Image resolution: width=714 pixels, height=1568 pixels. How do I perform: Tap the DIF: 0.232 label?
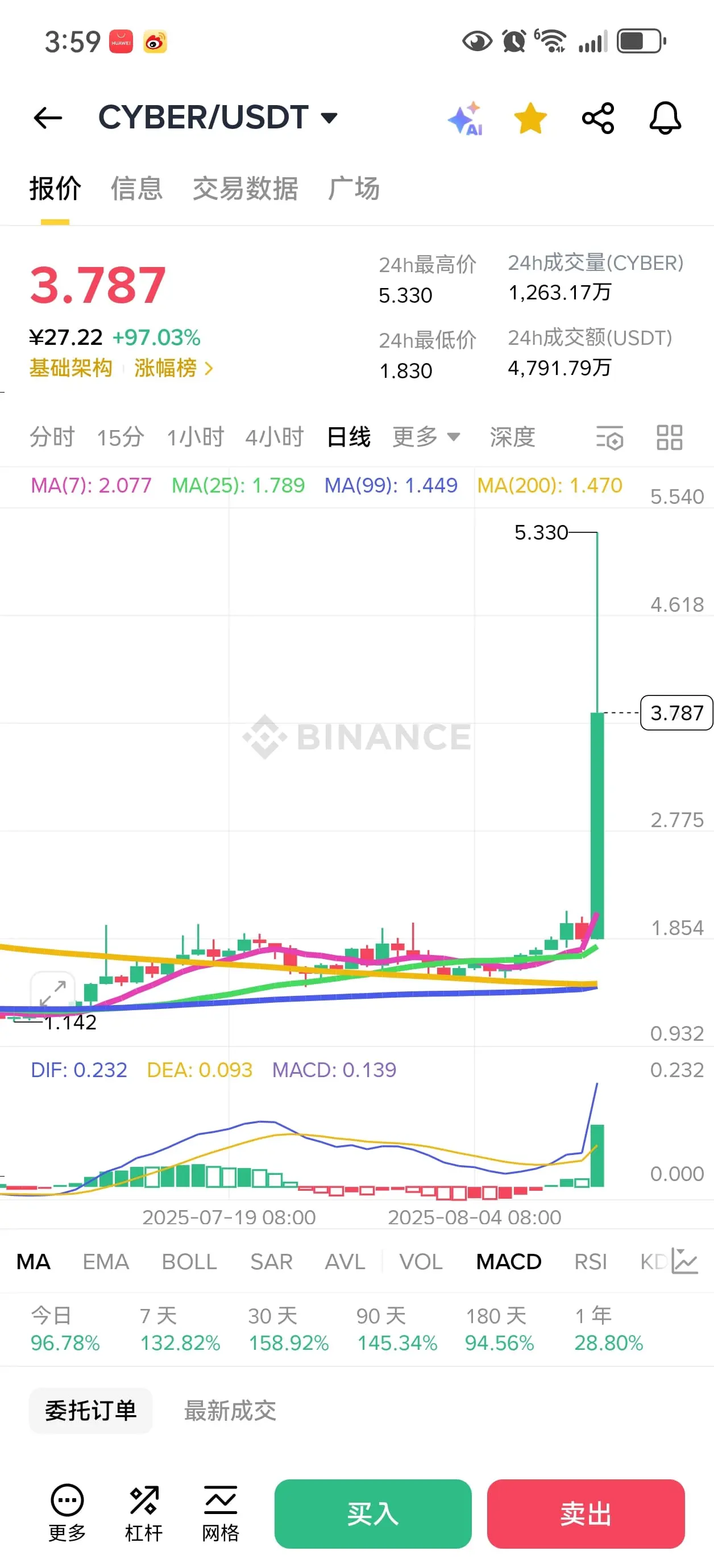click(79, 1069)
